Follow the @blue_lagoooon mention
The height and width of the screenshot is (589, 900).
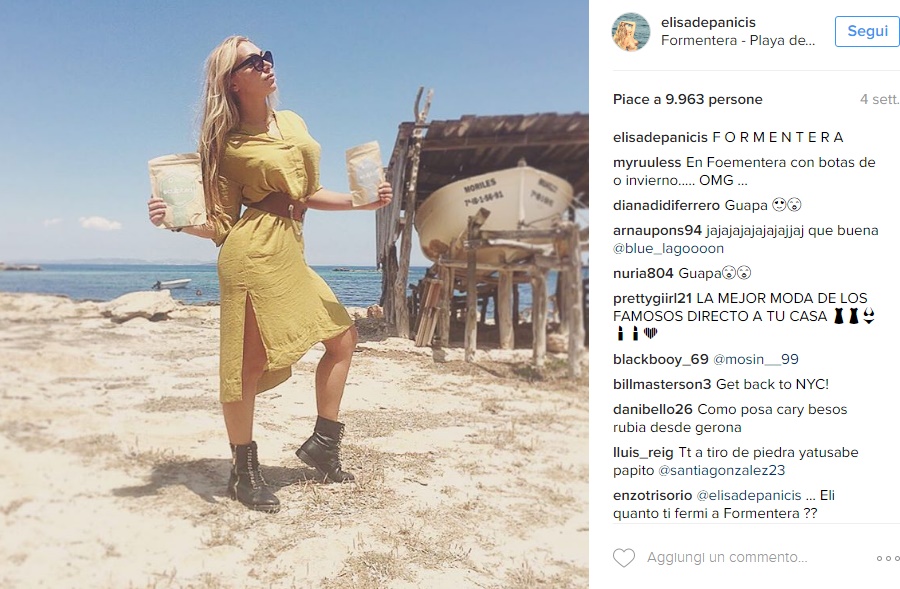[x=668, y=249]
